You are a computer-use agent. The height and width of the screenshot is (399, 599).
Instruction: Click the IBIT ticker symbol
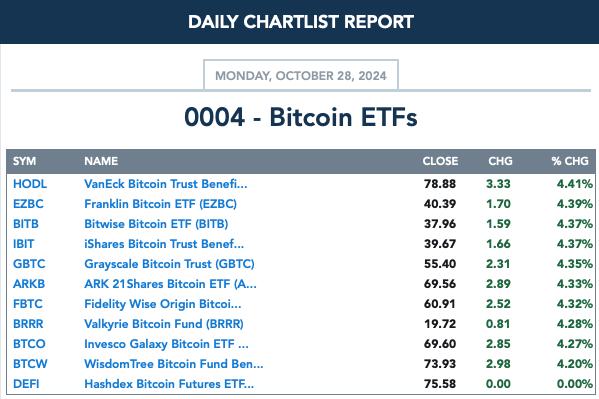point(23,244)
